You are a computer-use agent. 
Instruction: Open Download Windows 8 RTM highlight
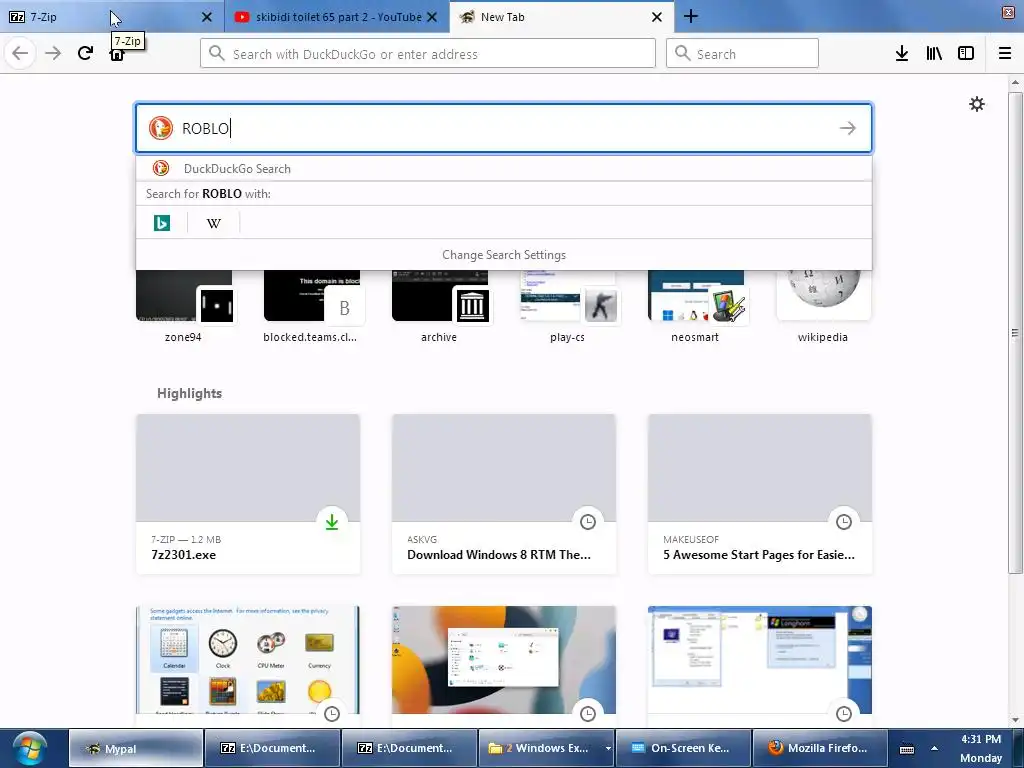point(504,494)
